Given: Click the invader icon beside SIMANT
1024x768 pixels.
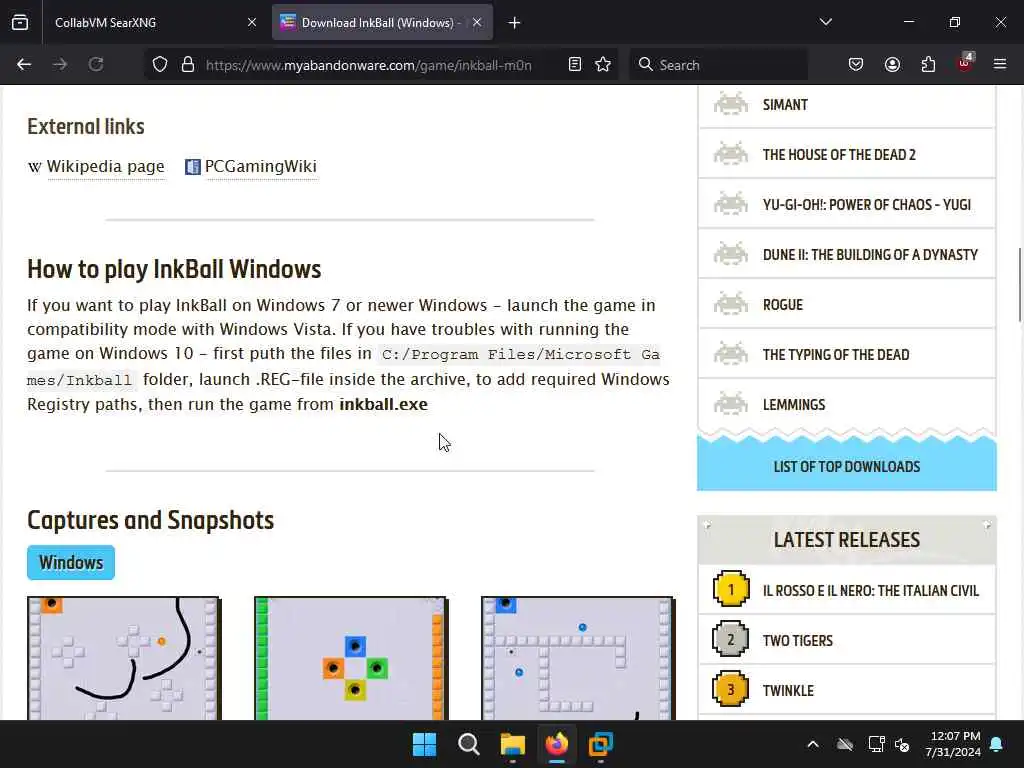Looking at the screenshot, I should point(731,104).
